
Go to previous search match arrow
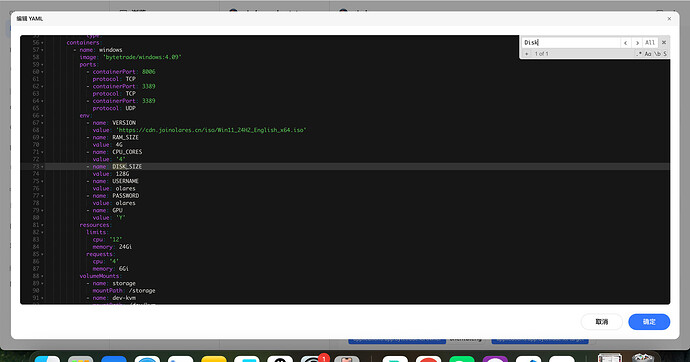[x=625, y=43]
